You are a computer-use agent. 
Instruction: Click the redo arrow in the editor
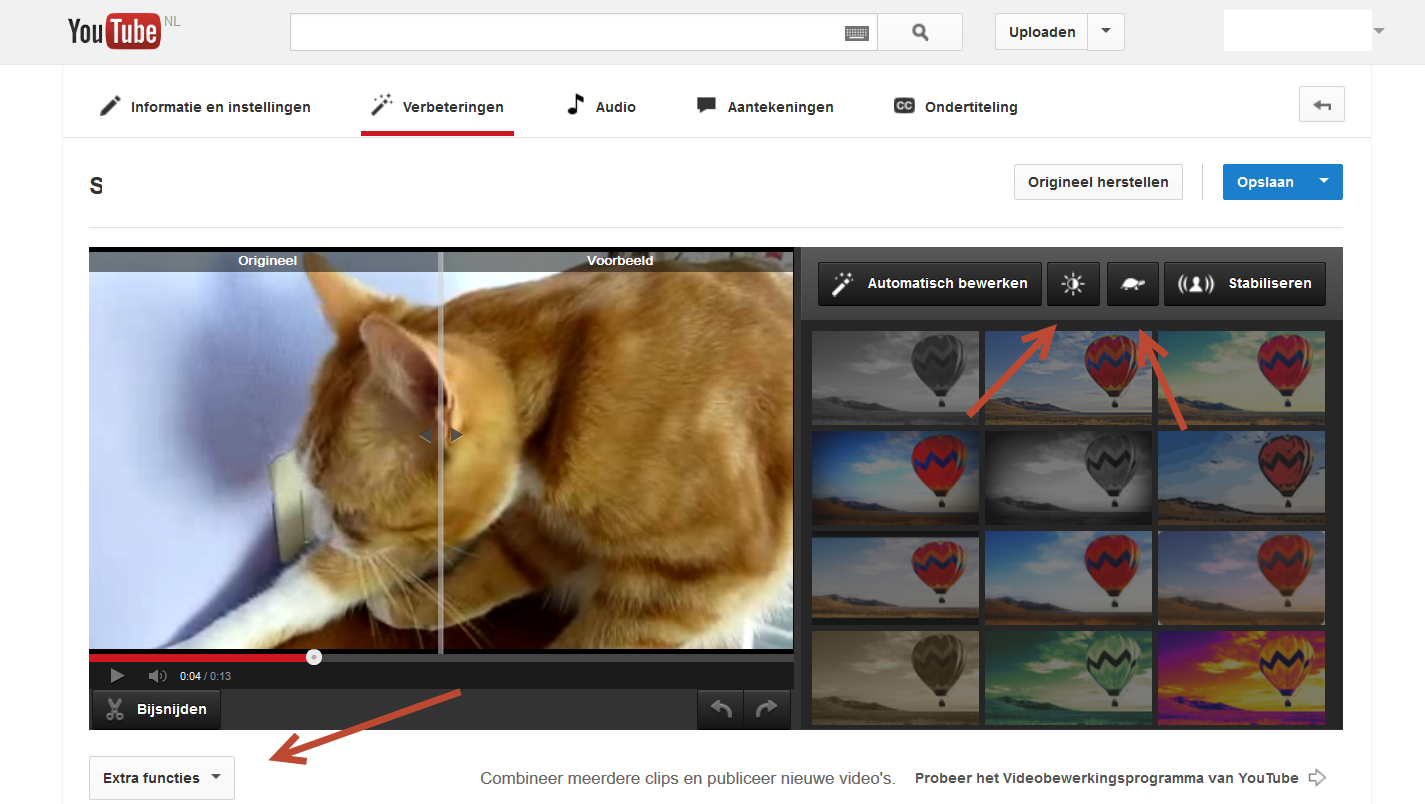(766, 709)
